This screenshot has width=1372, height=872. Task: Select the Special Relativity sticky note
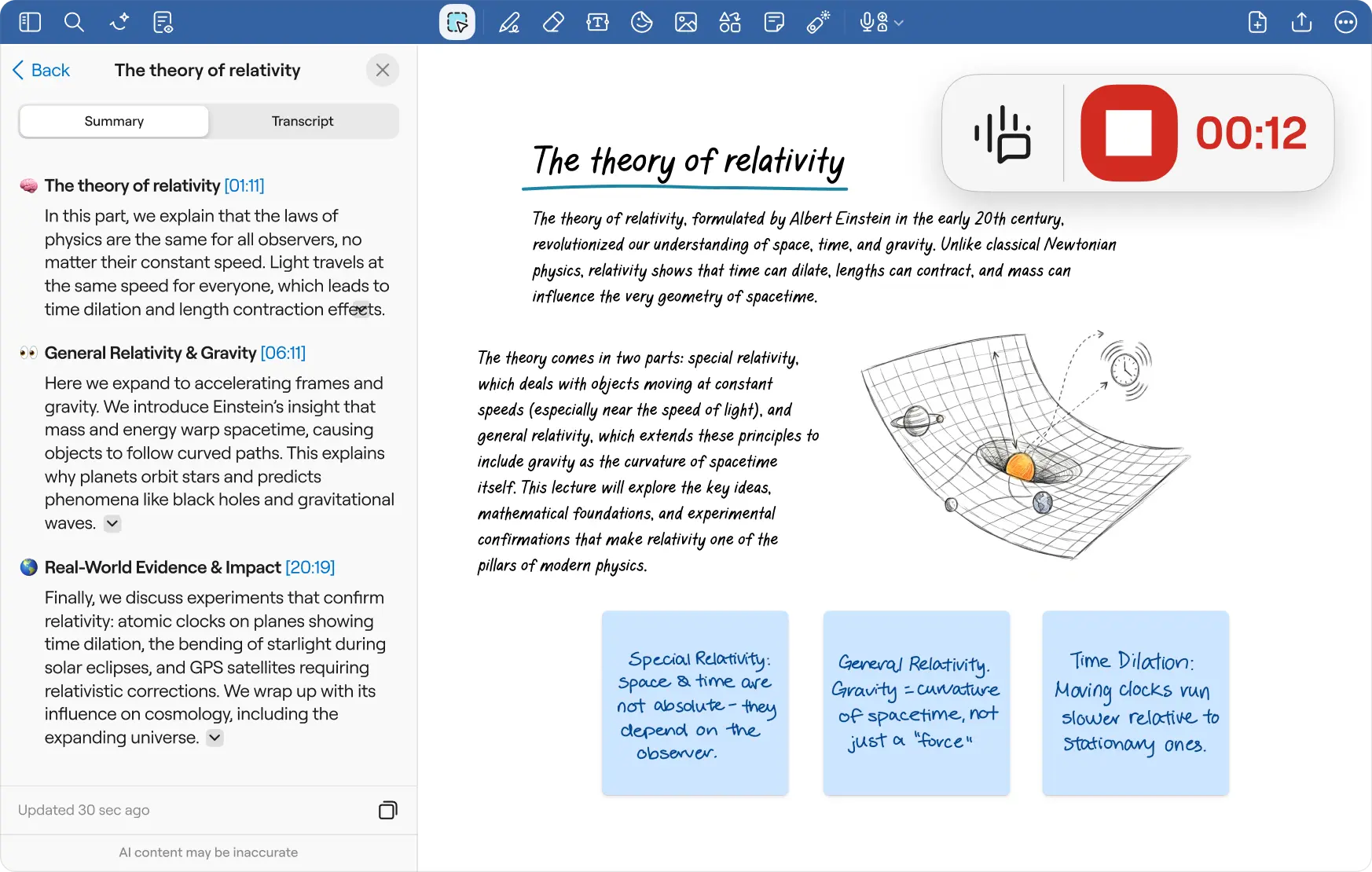(x=695, y=703)
